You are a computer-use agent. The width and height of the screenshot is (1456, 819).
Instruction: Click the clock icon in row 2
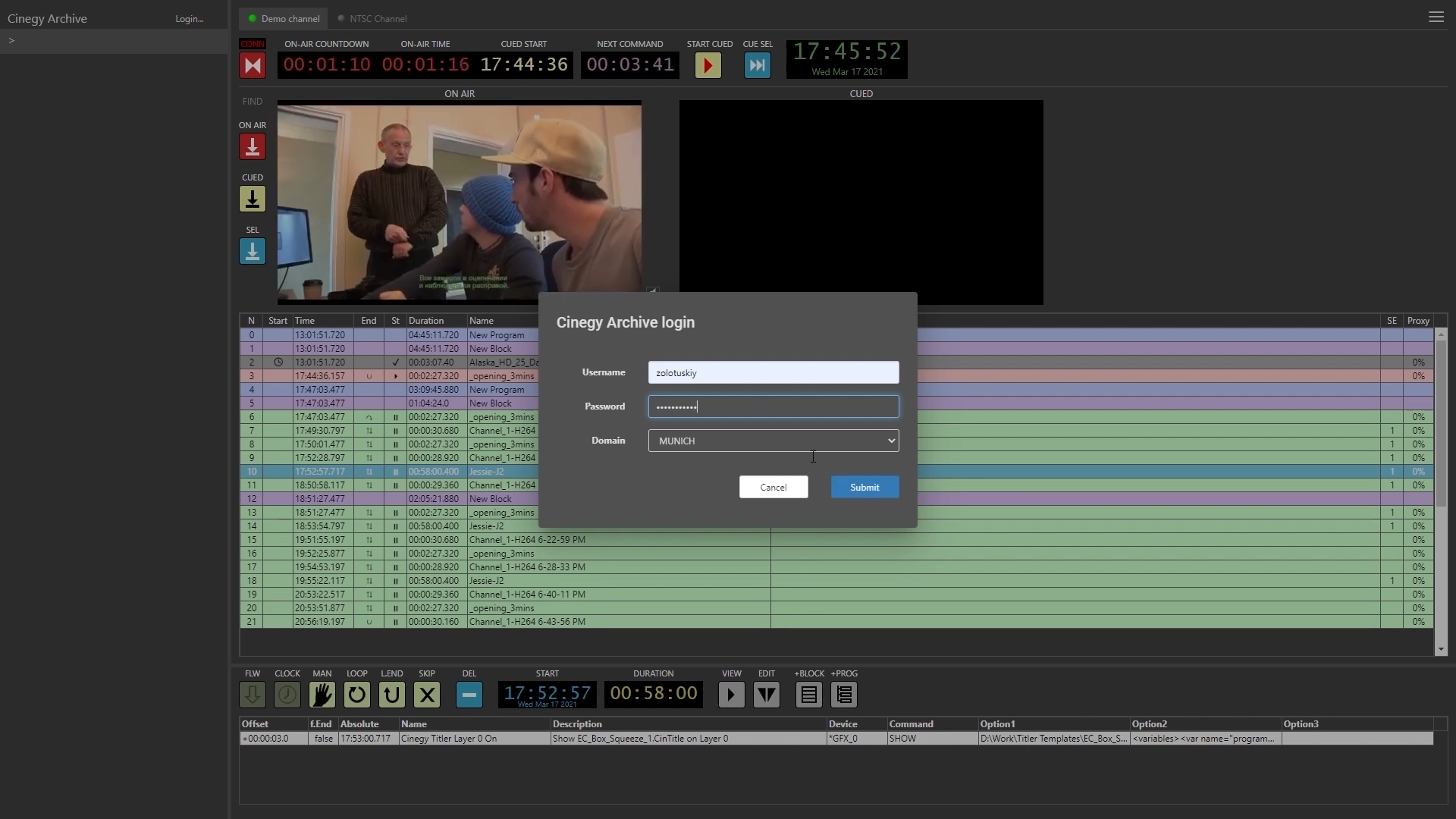[278, 362]
